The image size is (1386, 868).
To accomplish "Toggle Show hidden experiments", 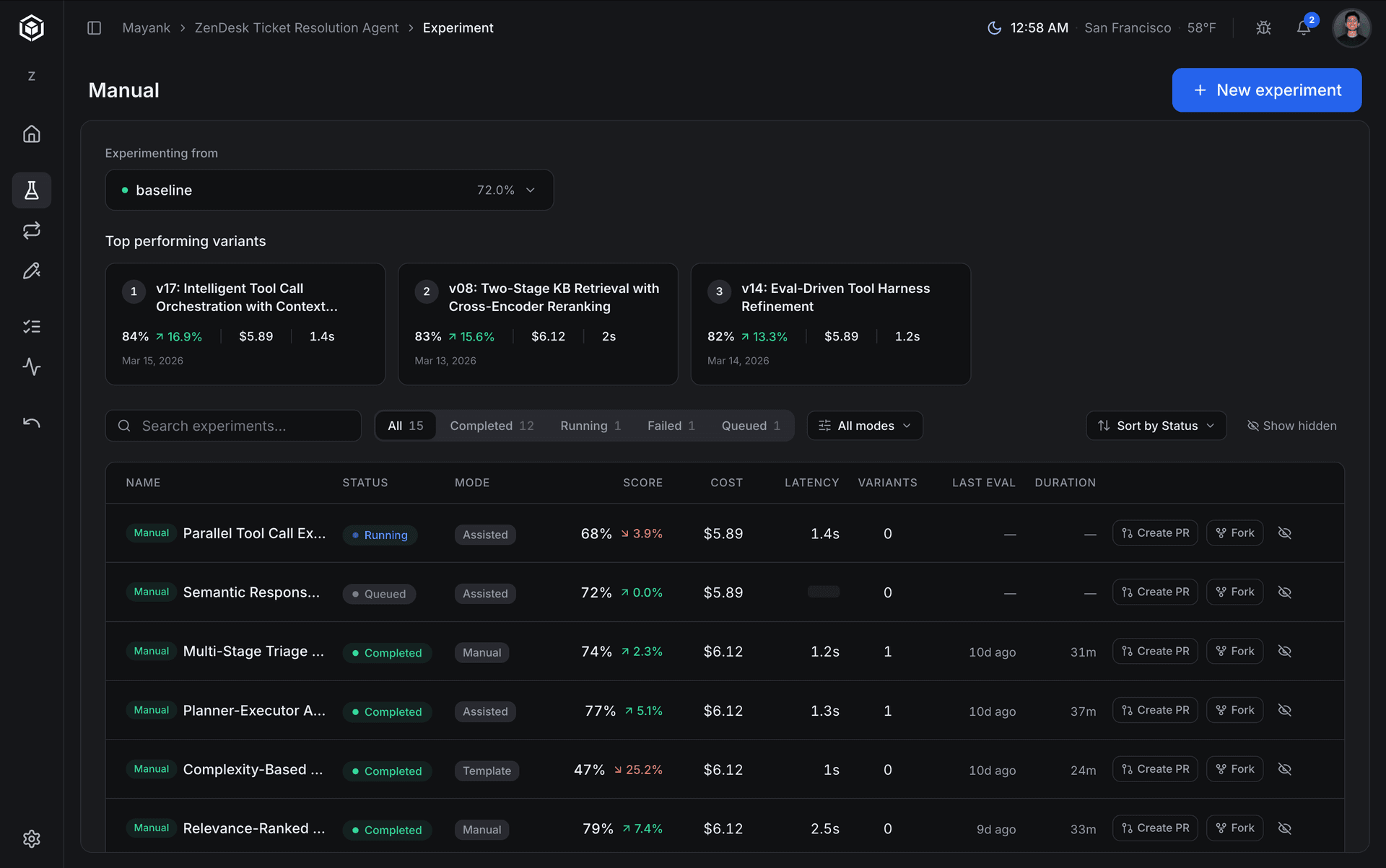I will 1291,426.
